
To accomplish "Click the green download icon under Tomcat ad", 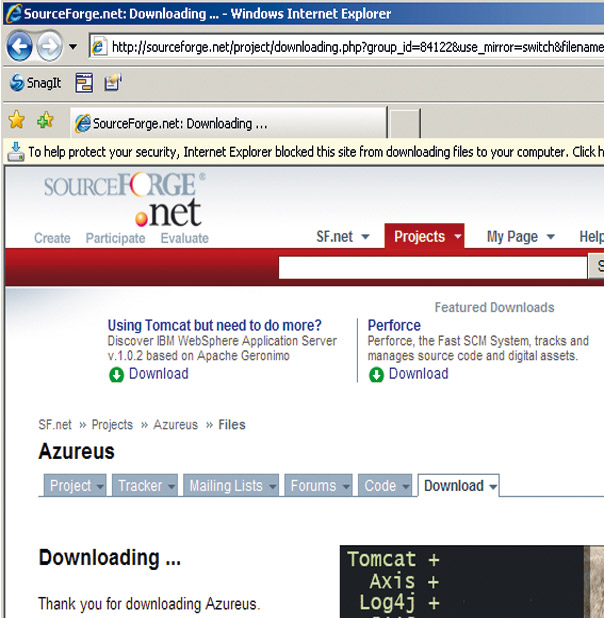I will pyautogui.click(x=117, y=375).
